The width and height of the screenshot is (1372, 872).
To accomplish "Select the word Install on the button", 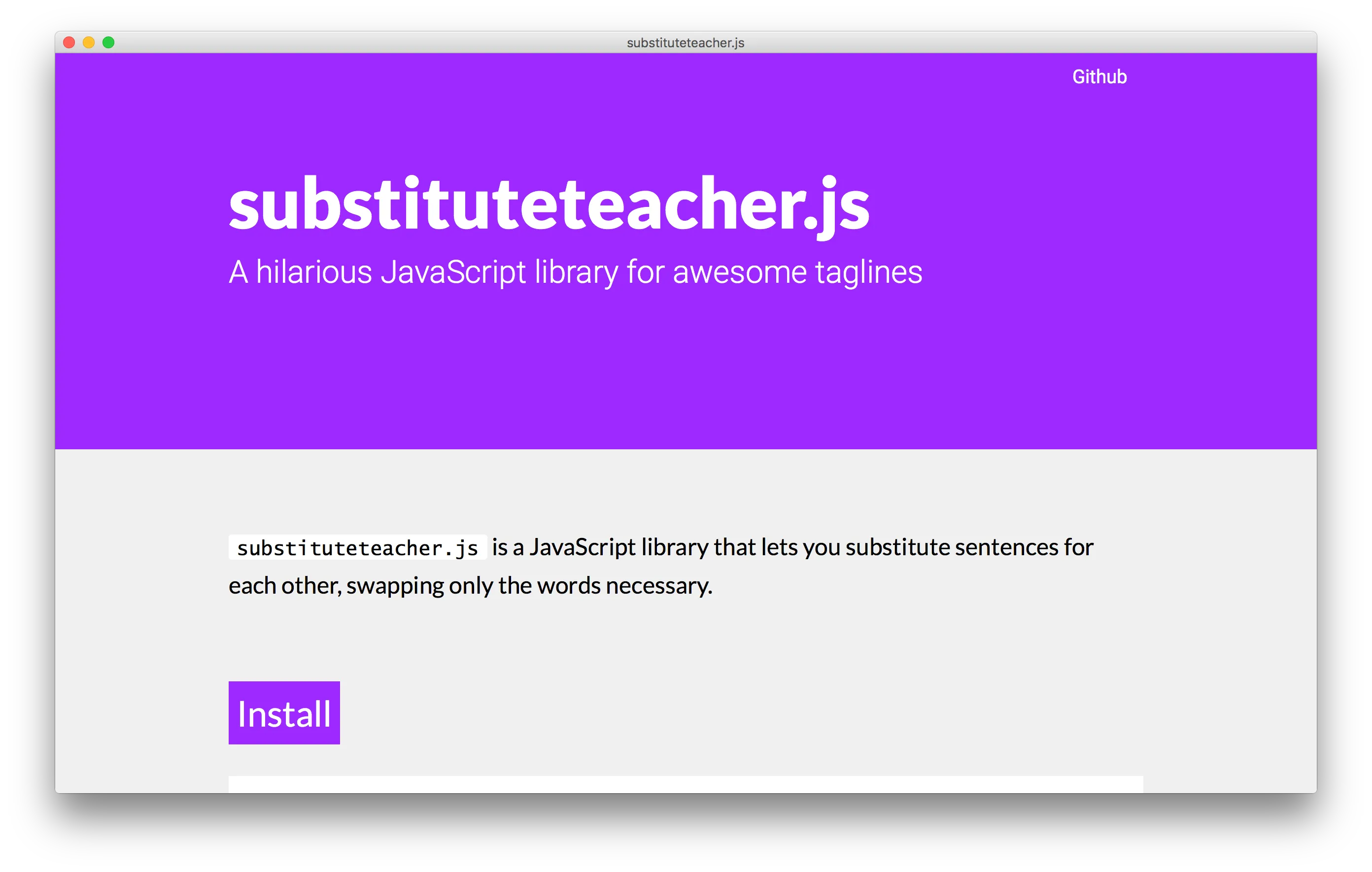I will tap(283, 712).
